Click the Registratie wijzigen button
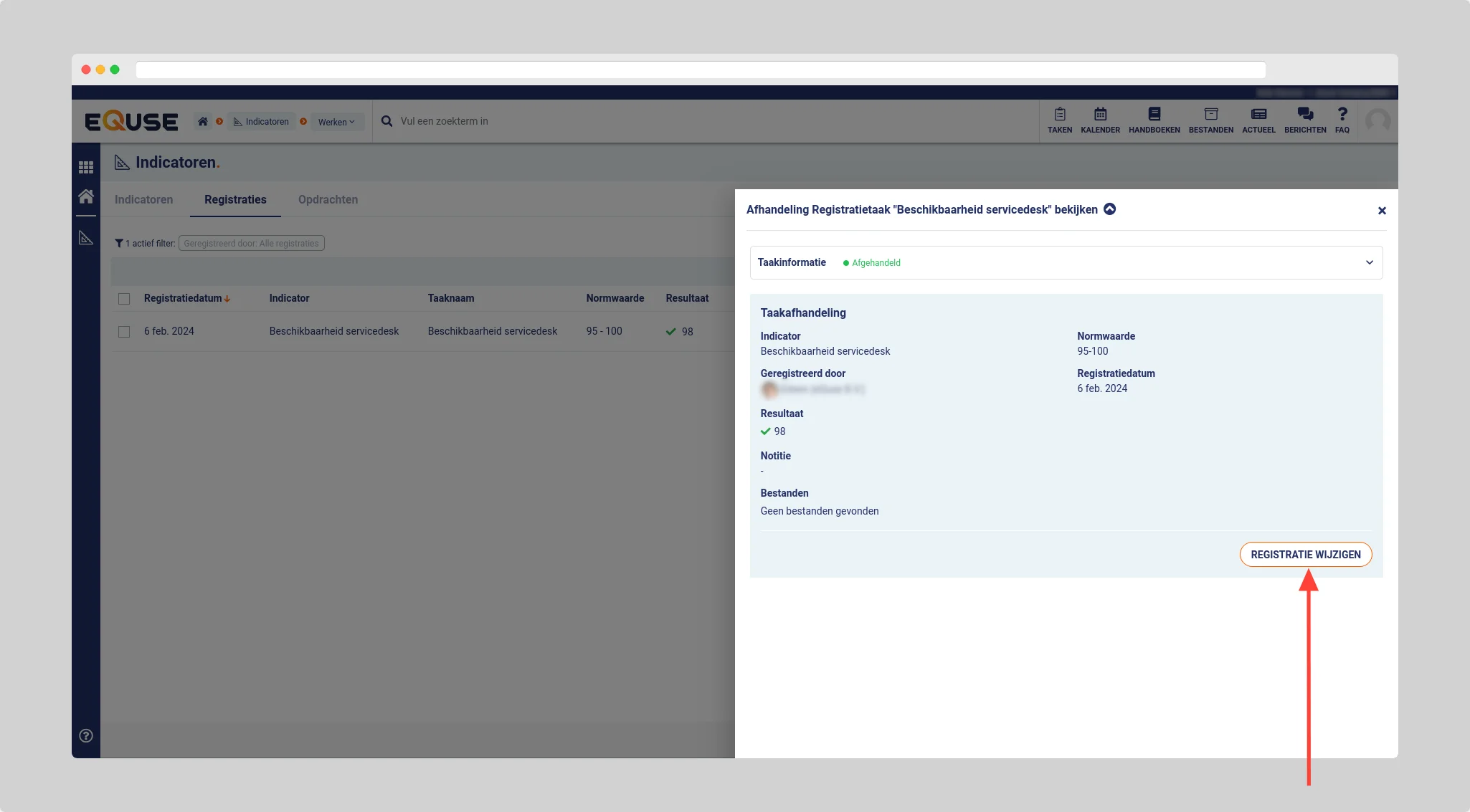1470x812 pixels. tap(1305, 555)
